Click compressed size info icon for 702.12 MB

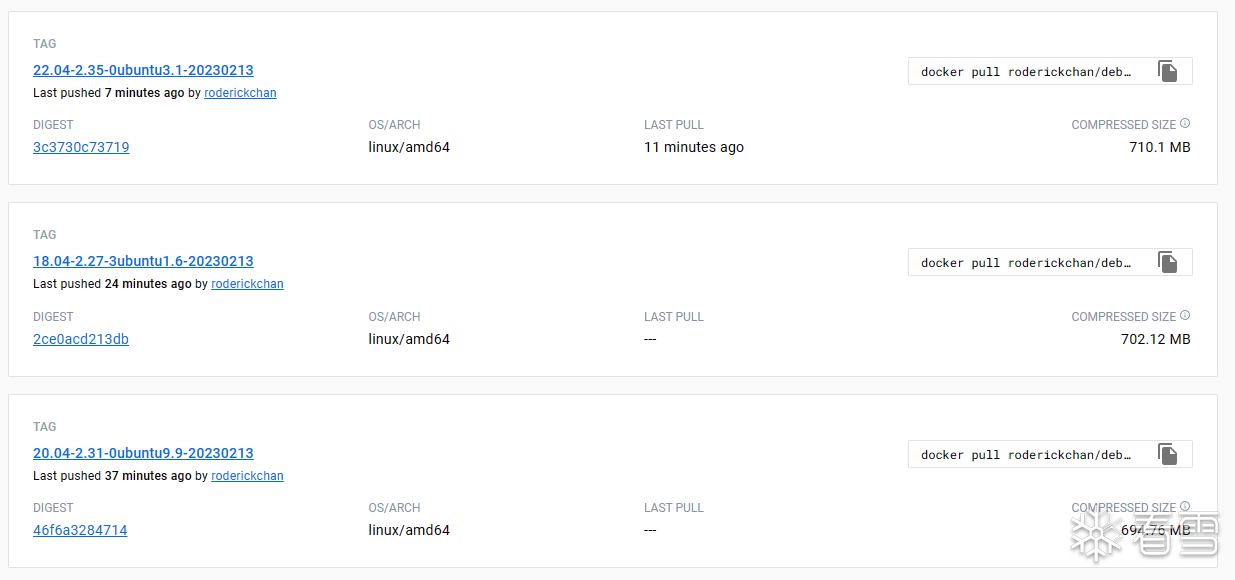click(1185, 316)
